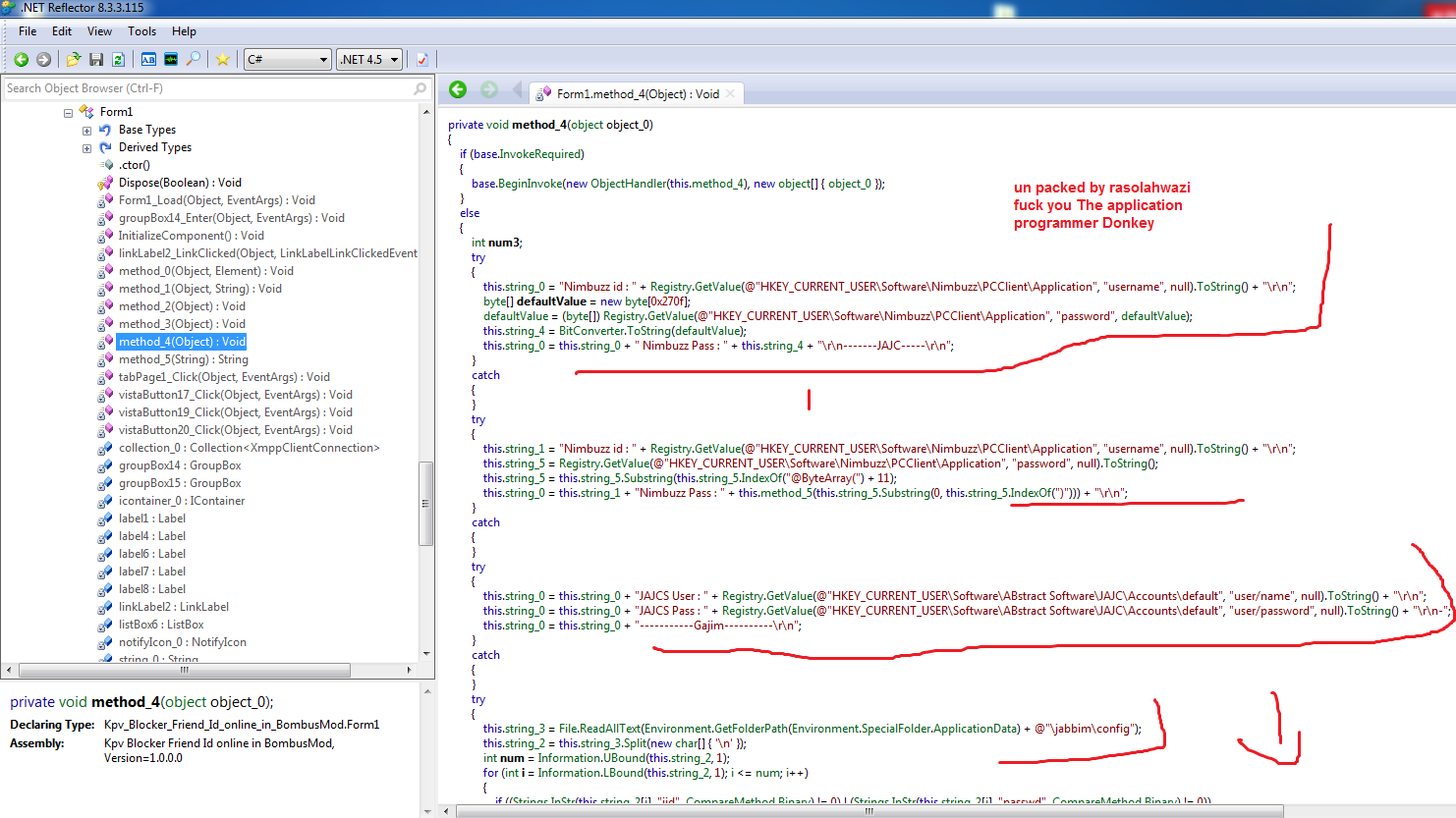Select method_3(Object) : Void in tree
The height and width of the screenshot is (818, 1456).
182,324
